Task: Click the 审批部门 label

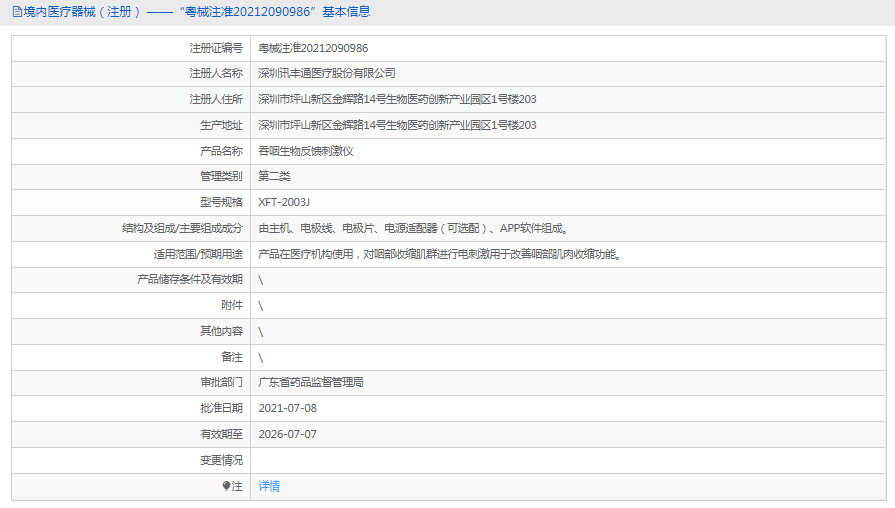Action: point(221,382)
